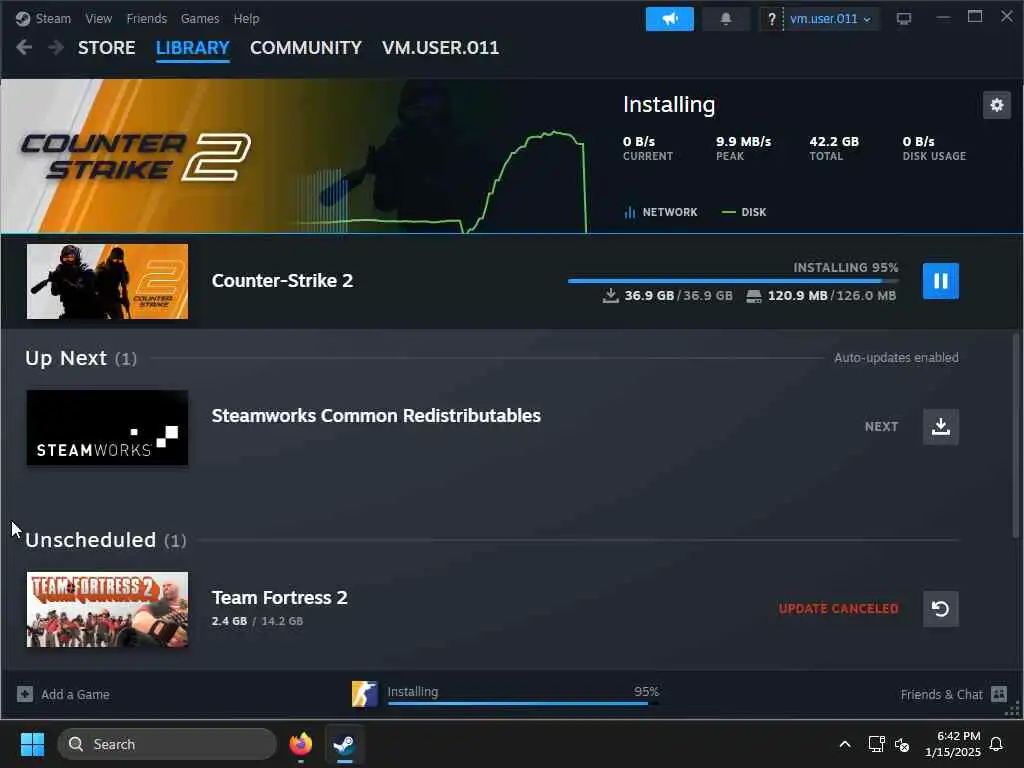Image resolution: width=1024 pixels, height=768 pixels.
Task: Click the NETWORK graph legend
Action: (x=661, y=212)
